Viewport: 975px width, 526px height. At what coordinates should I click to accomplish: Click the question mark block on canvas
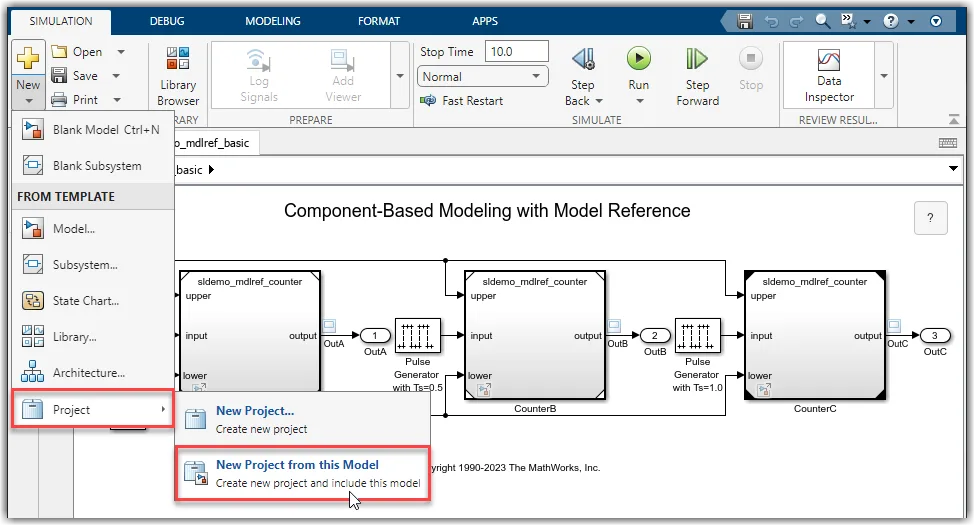pyautogui.click(x=930, y=218)
